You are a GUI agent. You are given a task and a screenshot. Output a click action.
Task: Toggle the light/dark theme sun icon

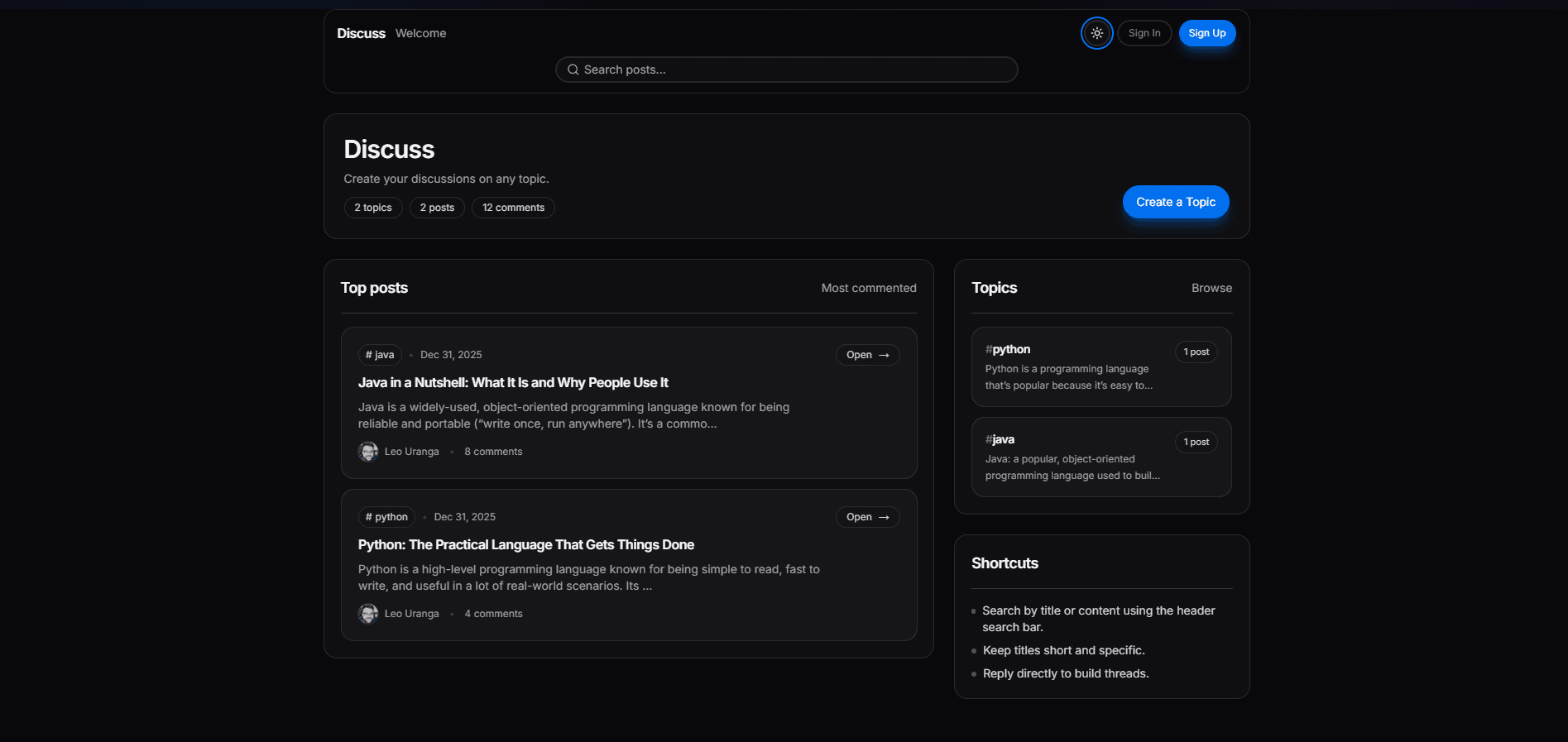(x=1096, y=33)
